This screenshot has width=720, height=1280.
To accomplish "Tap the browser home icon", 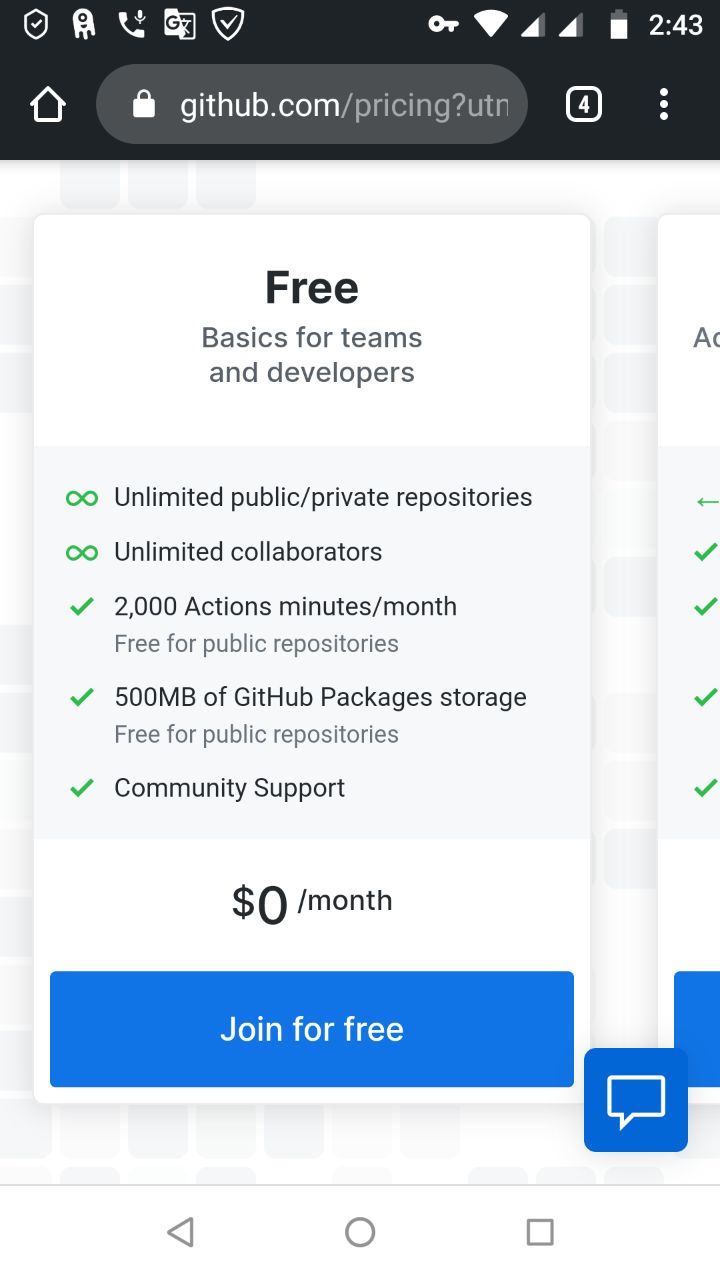I will (x=48, y=104).
